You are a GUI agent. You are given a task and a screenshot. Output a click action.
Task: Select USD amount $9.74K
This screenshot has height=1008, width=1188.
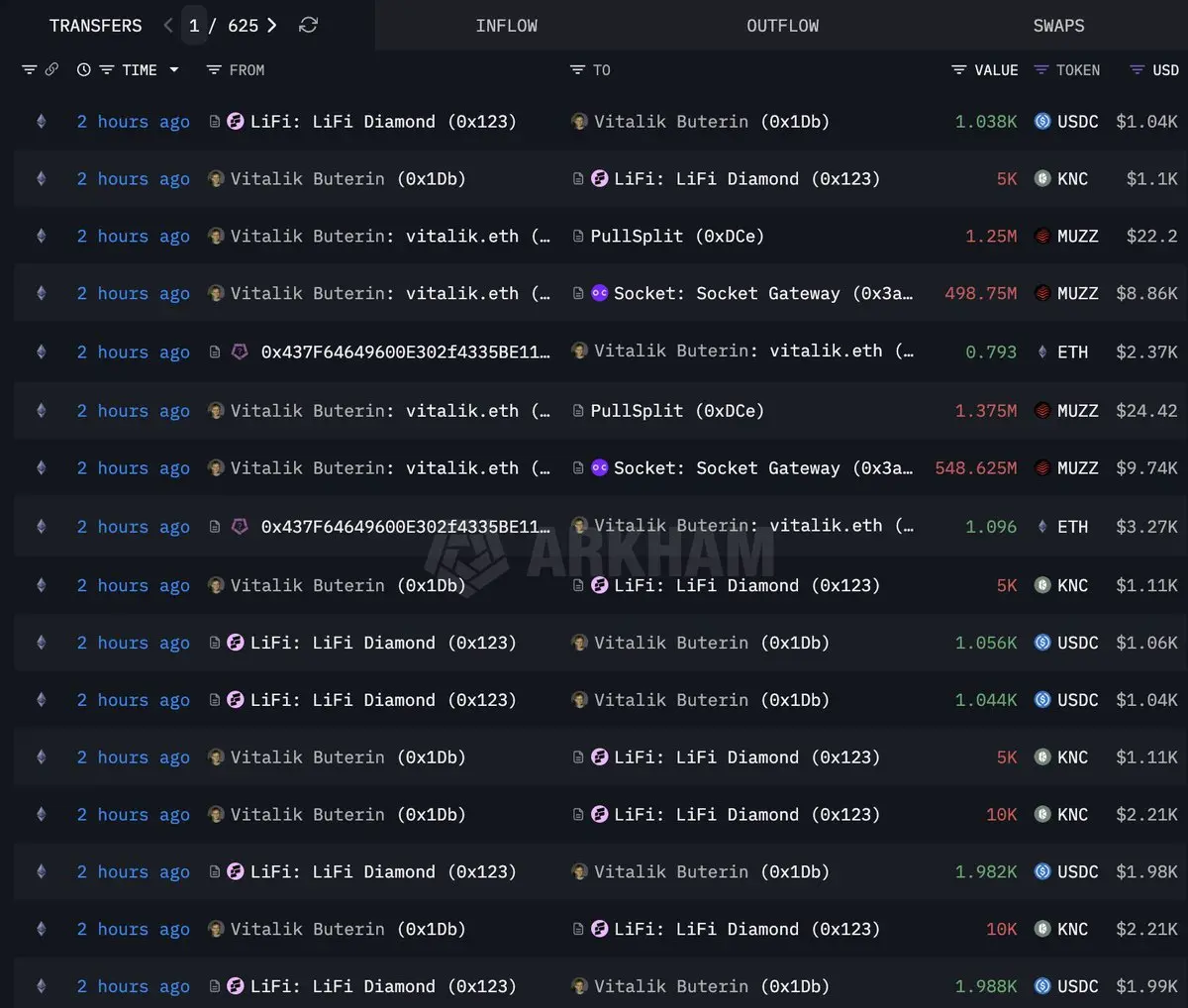coord(1146,468)
